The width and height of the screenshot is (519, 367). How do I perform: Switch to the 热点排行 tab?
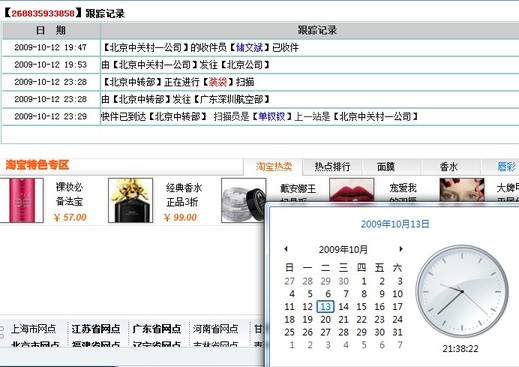coord(332,166)
